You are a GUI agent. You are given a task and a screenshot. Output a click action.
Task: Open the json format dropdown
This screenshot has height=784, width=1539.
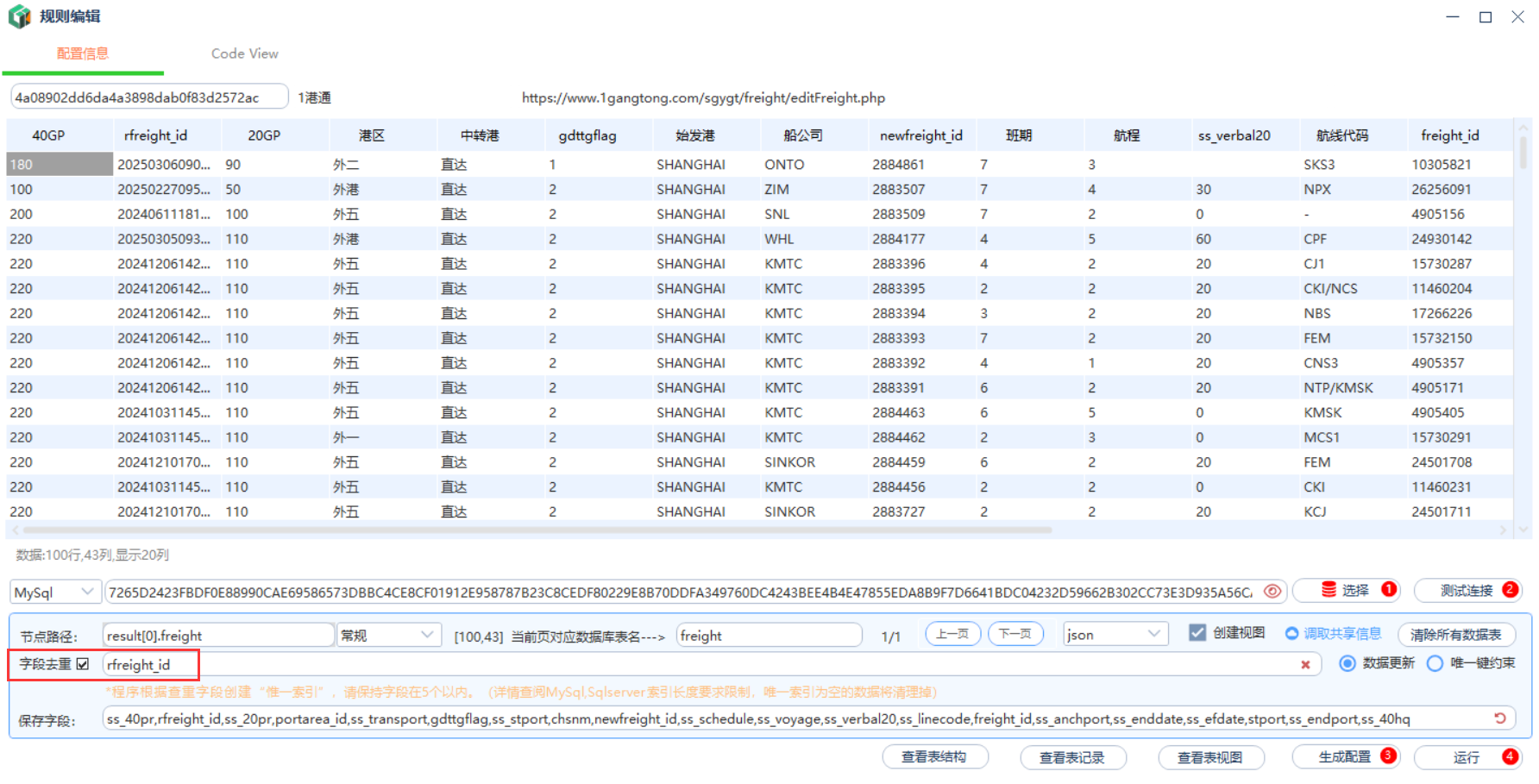point(1115,635)
